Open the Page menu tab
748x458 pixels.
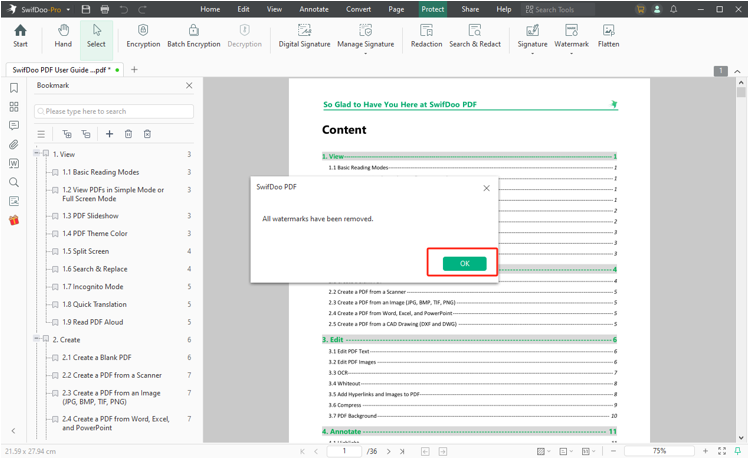pyautogui.click(x=396, y=9)
